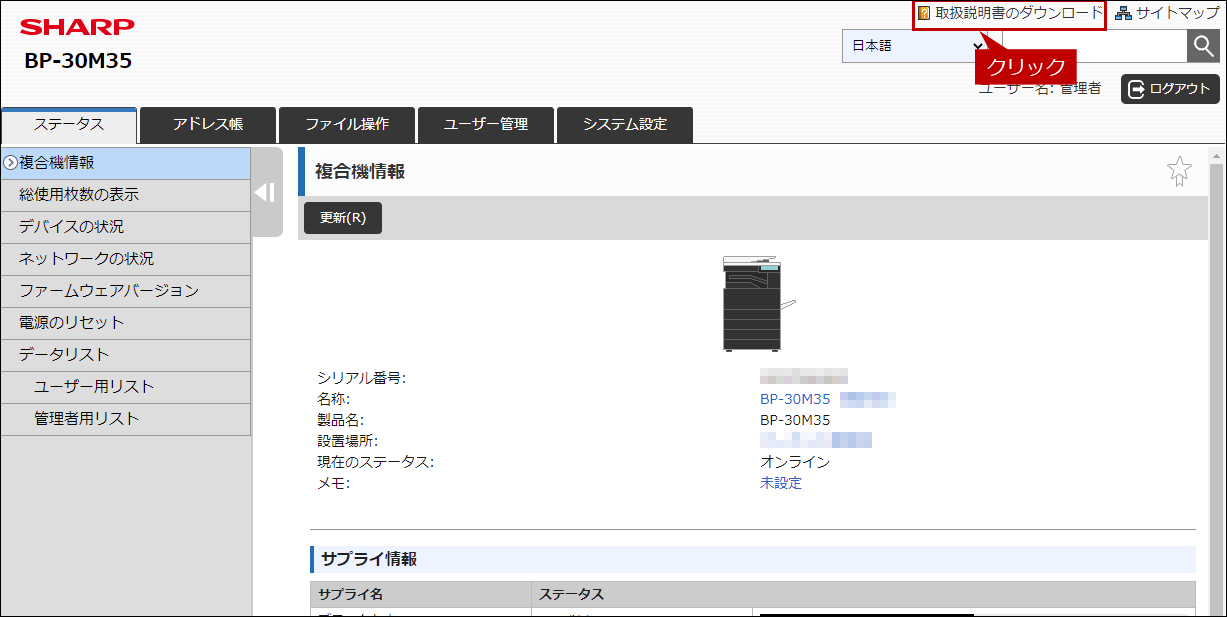Image resolution: width=1227 pixels, height=617 pixels.
Task: Select データリスト in side menu
Action: 125,355
